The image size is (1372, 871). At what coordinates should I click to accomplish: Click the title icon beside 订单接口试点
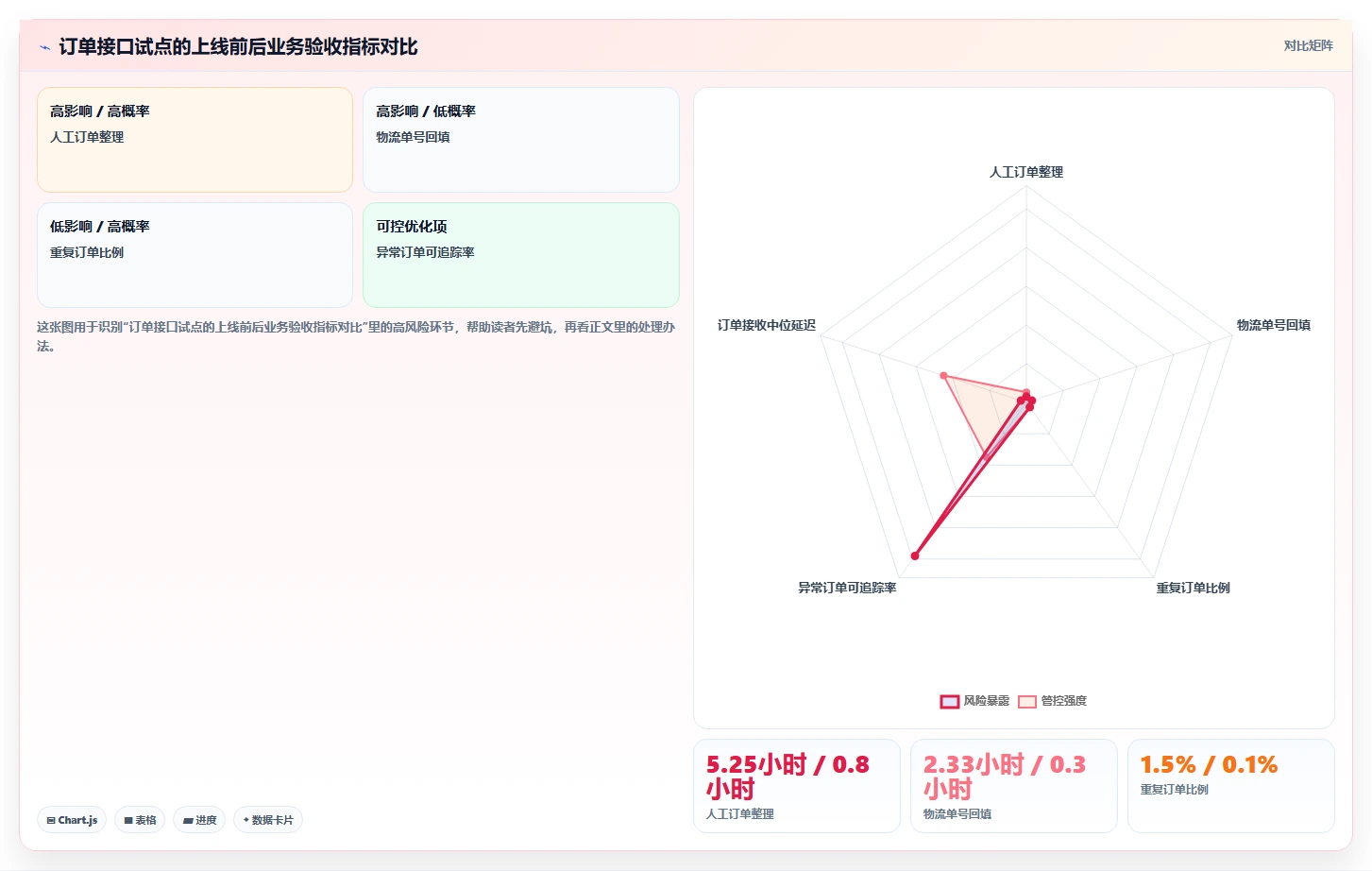[44, 47]
